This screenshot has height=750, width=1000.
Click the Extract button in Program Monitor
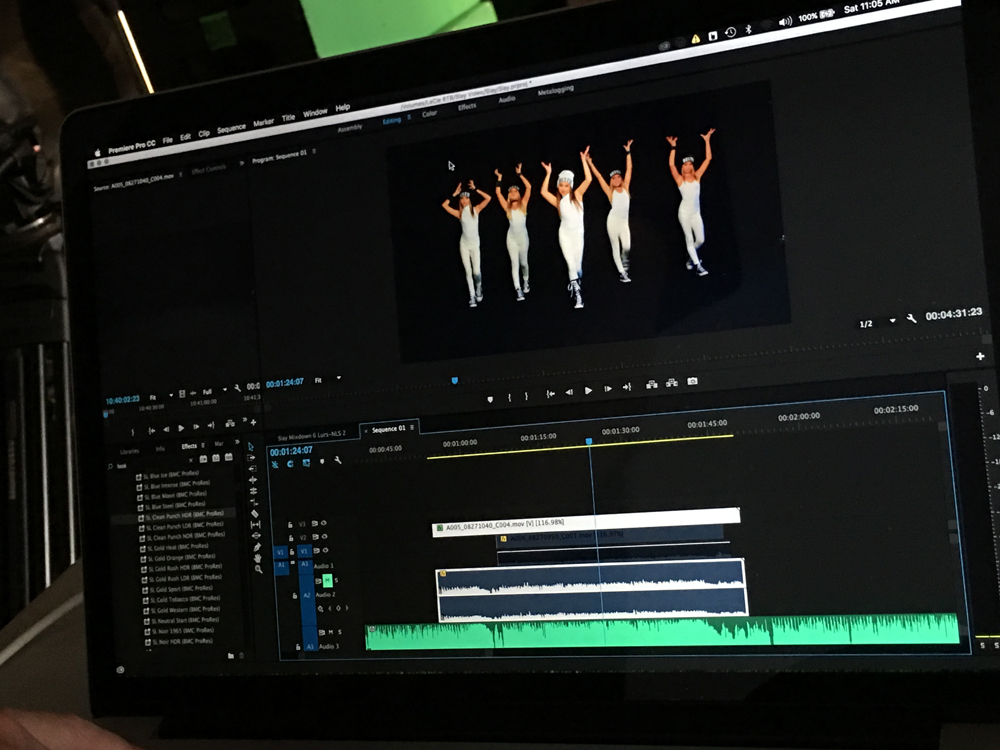tap(672, 383)
